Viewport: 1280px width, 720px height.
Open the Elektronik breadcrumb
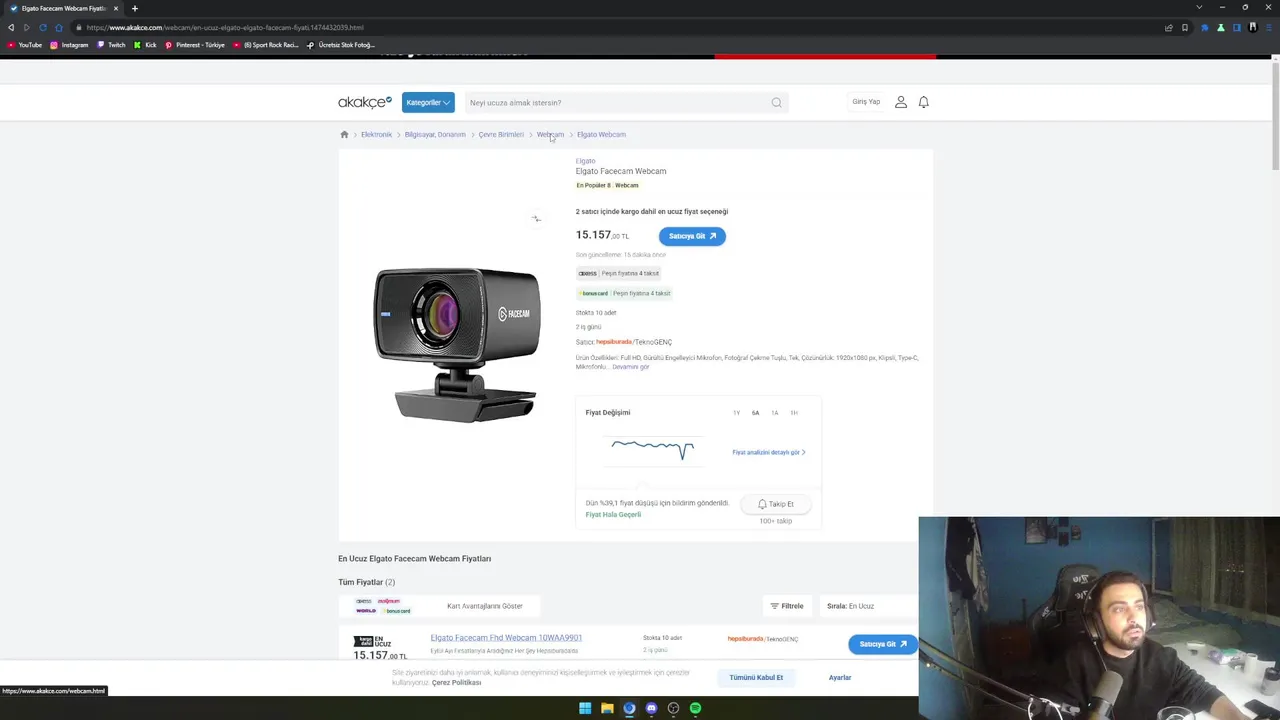376,134
